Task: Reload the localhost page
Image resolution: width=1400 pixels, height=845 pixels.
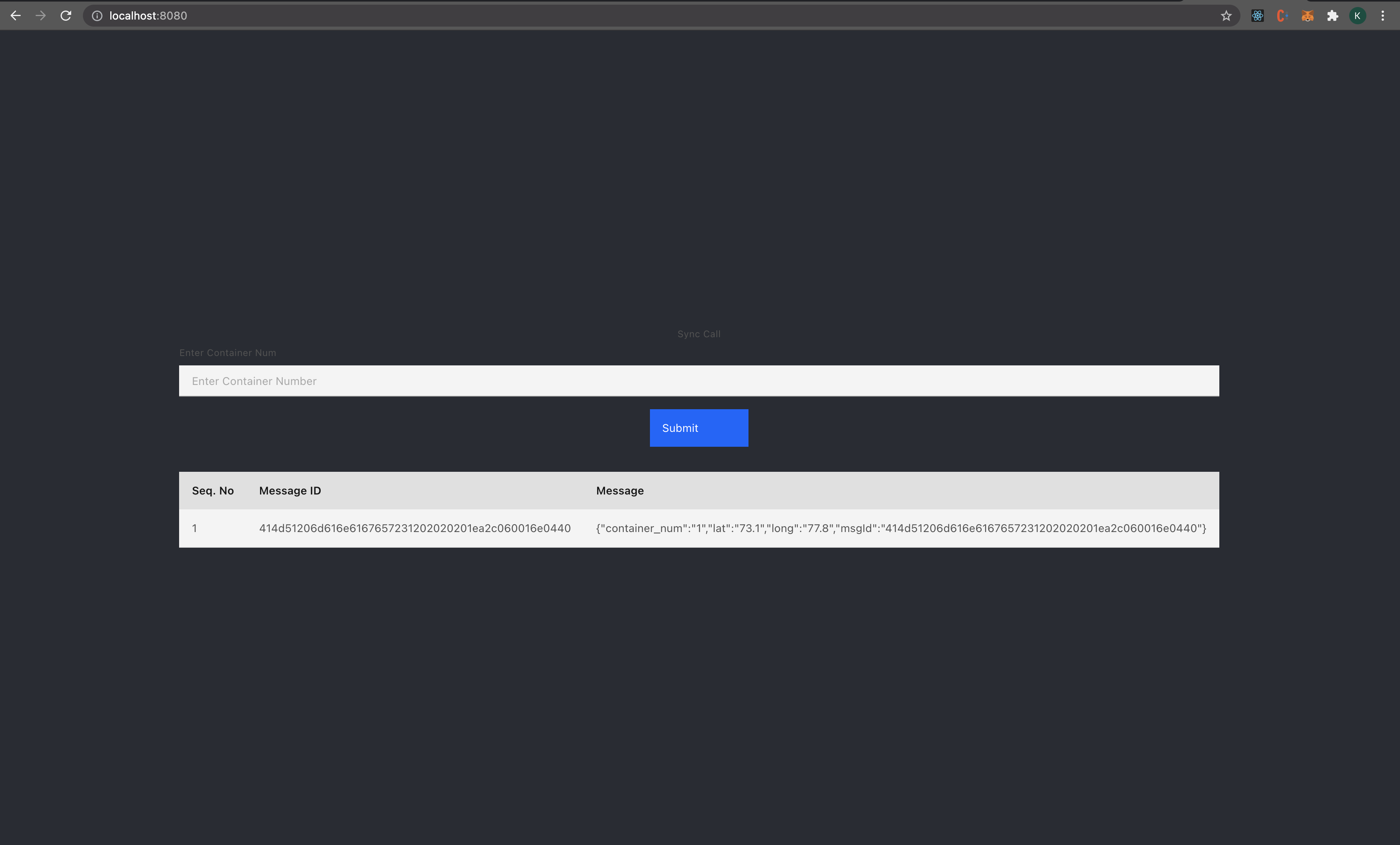Action: tap(66, 16)
